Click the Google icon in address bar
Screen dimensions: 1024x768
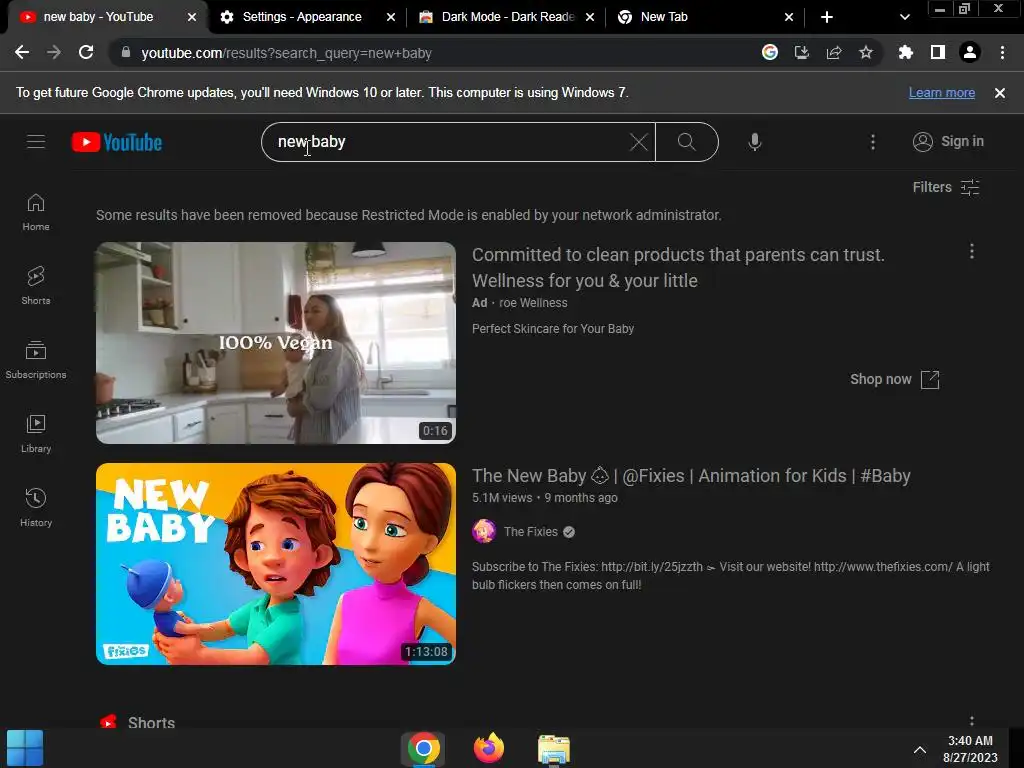pyautogui.click(x=770, y=52)
